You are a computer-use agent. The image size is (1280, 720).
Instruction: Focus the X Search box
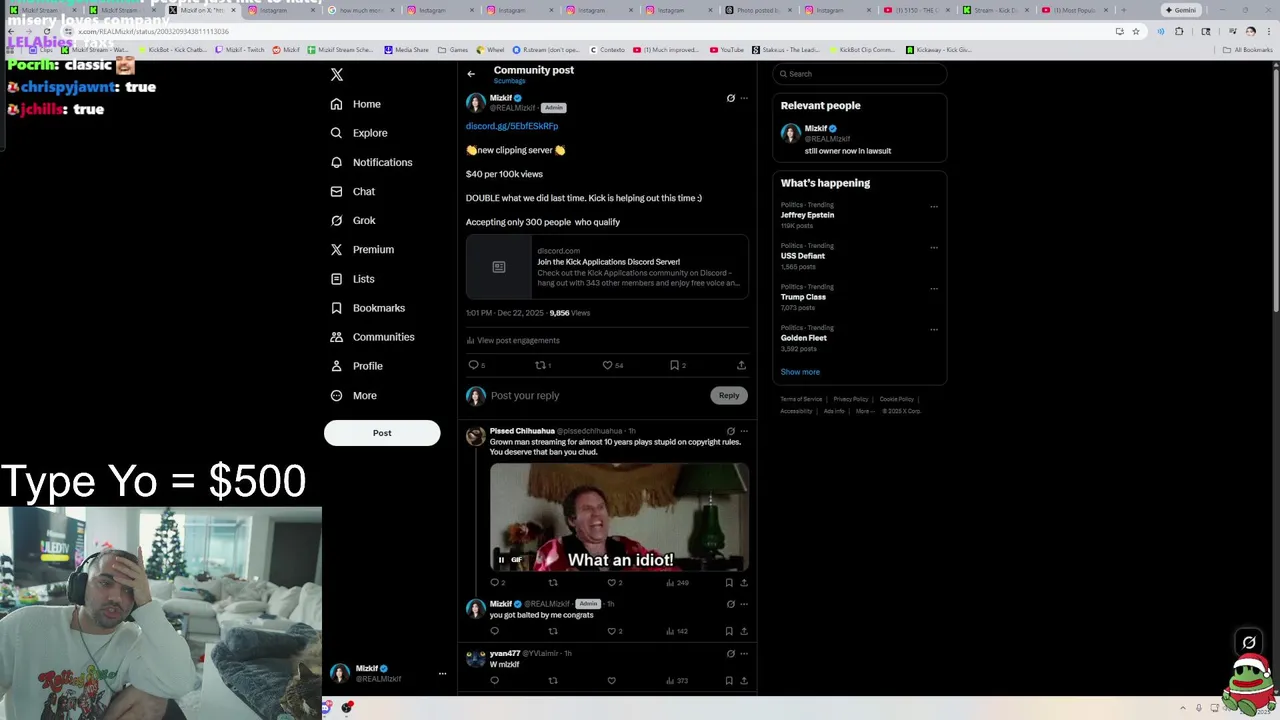(x=859, y=74)
